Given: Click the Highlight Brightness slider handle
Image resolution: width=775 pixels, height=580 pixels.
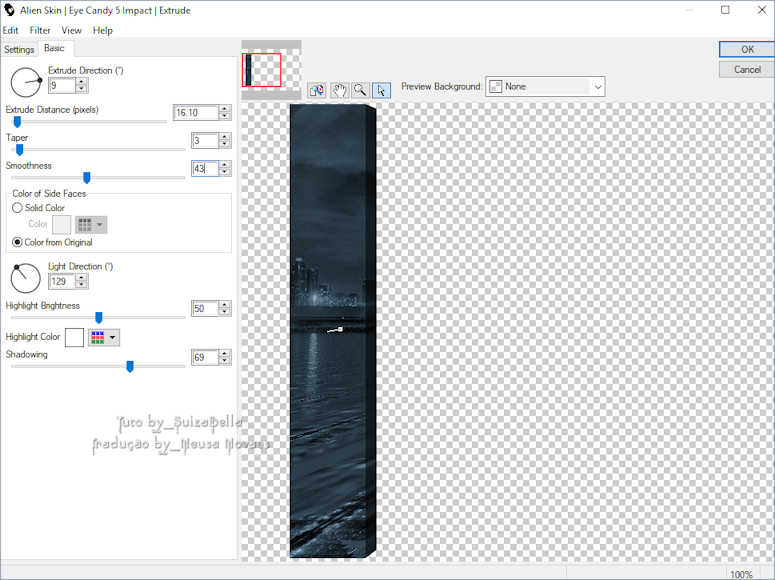Looking at the screenshot, I should pyautogui.click(x=99, y=317).
